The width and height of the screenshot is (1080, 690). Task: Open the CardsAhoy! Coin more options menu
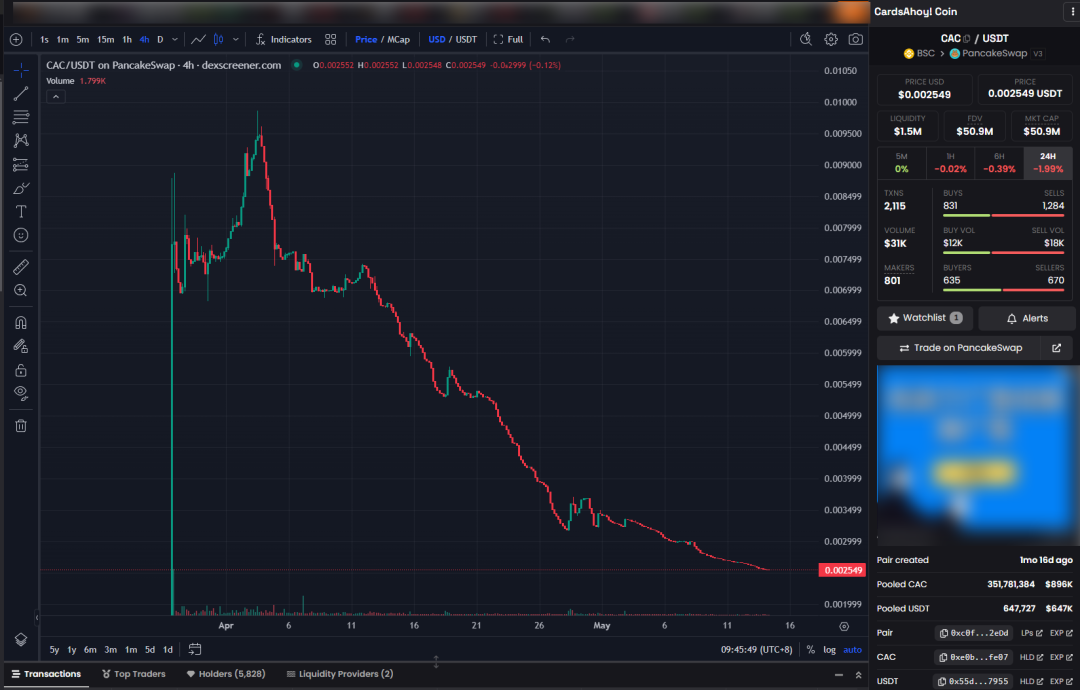pos(1072,12)
